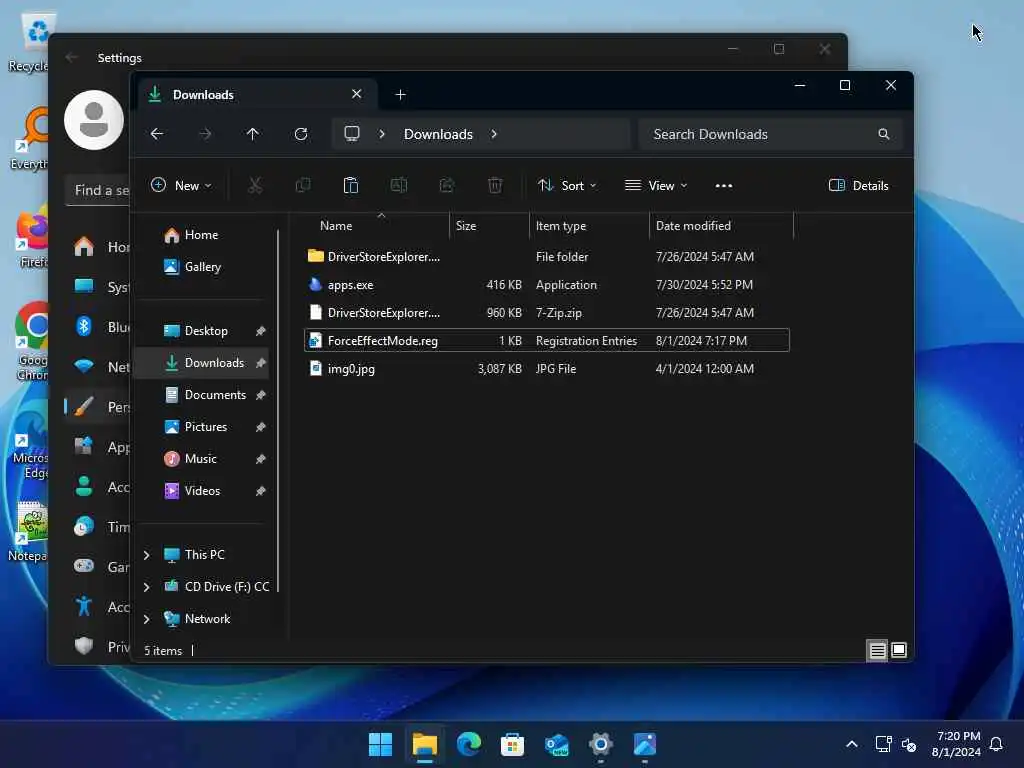This screenshot has width=1024, height=768.
Task: Click the Paste clipboard icon
Action: tap(351, 185)
